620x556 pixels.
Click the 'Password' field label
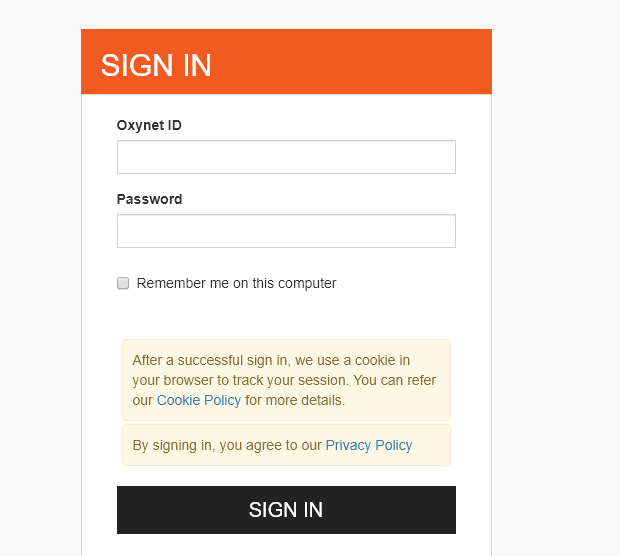pyautogui.click(x=149, y=199)
